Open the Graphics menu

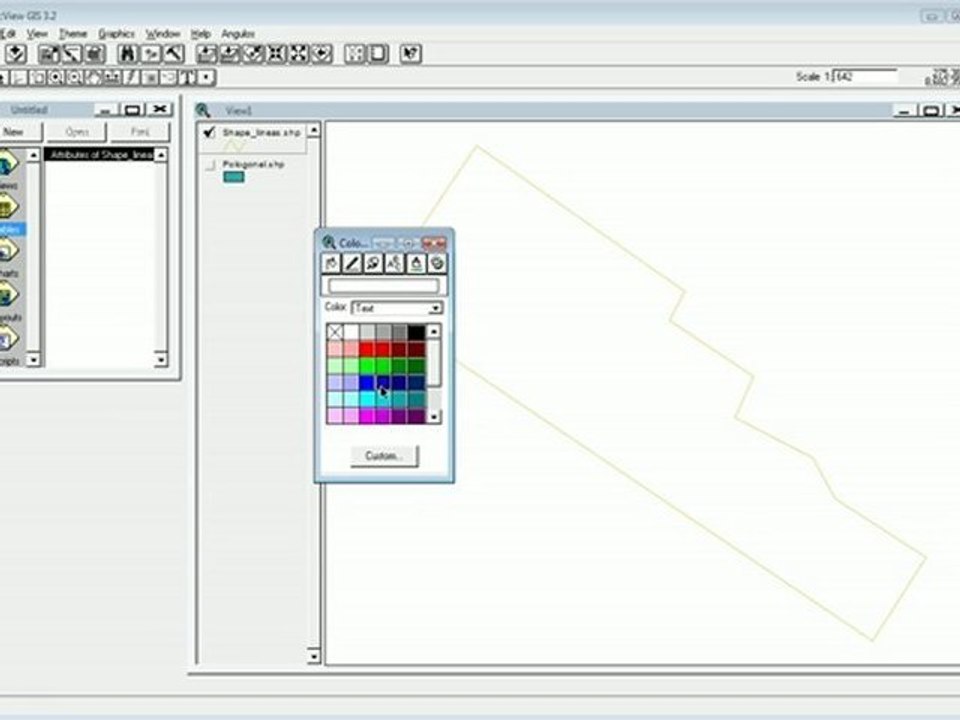[116, 34]
